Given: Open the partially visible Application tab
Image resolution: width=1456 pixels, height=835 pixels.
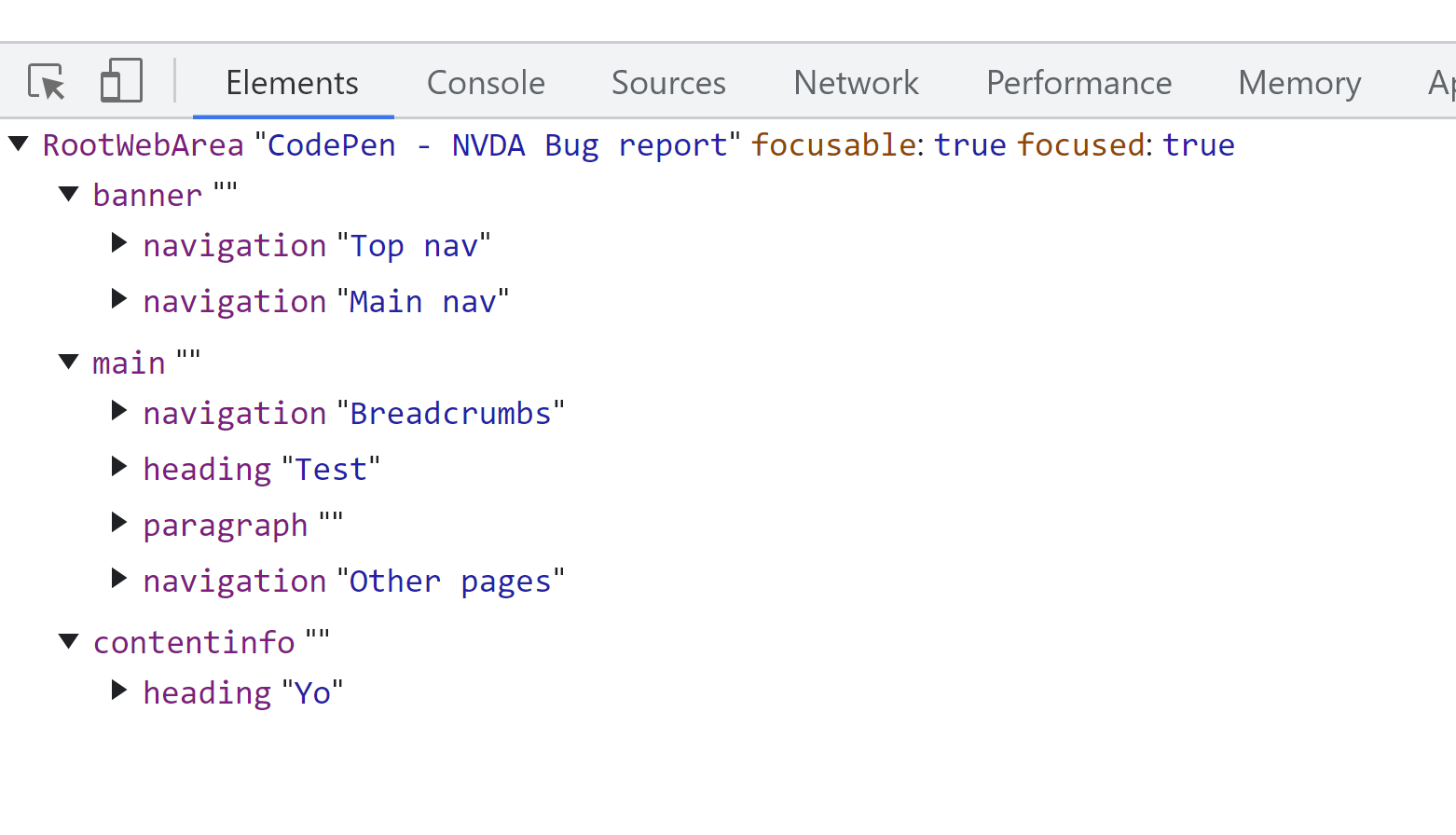Looking at the screenshot, I should click(1441, 82).
